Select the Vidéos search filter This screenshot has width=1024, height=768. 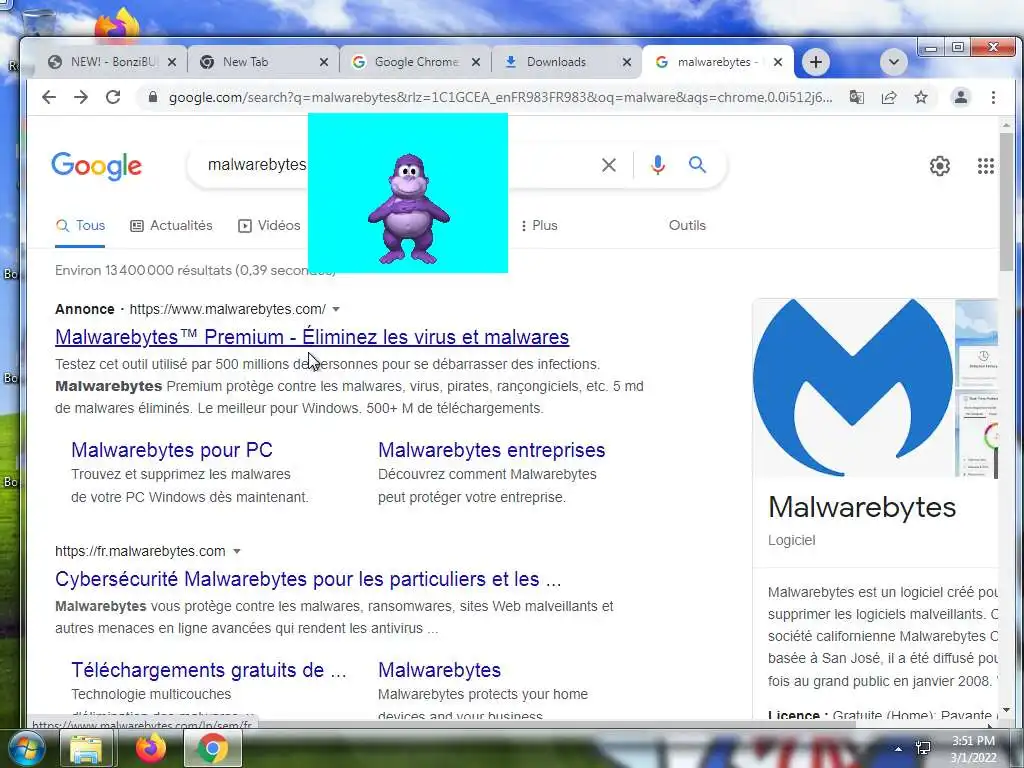click(269, 225)
